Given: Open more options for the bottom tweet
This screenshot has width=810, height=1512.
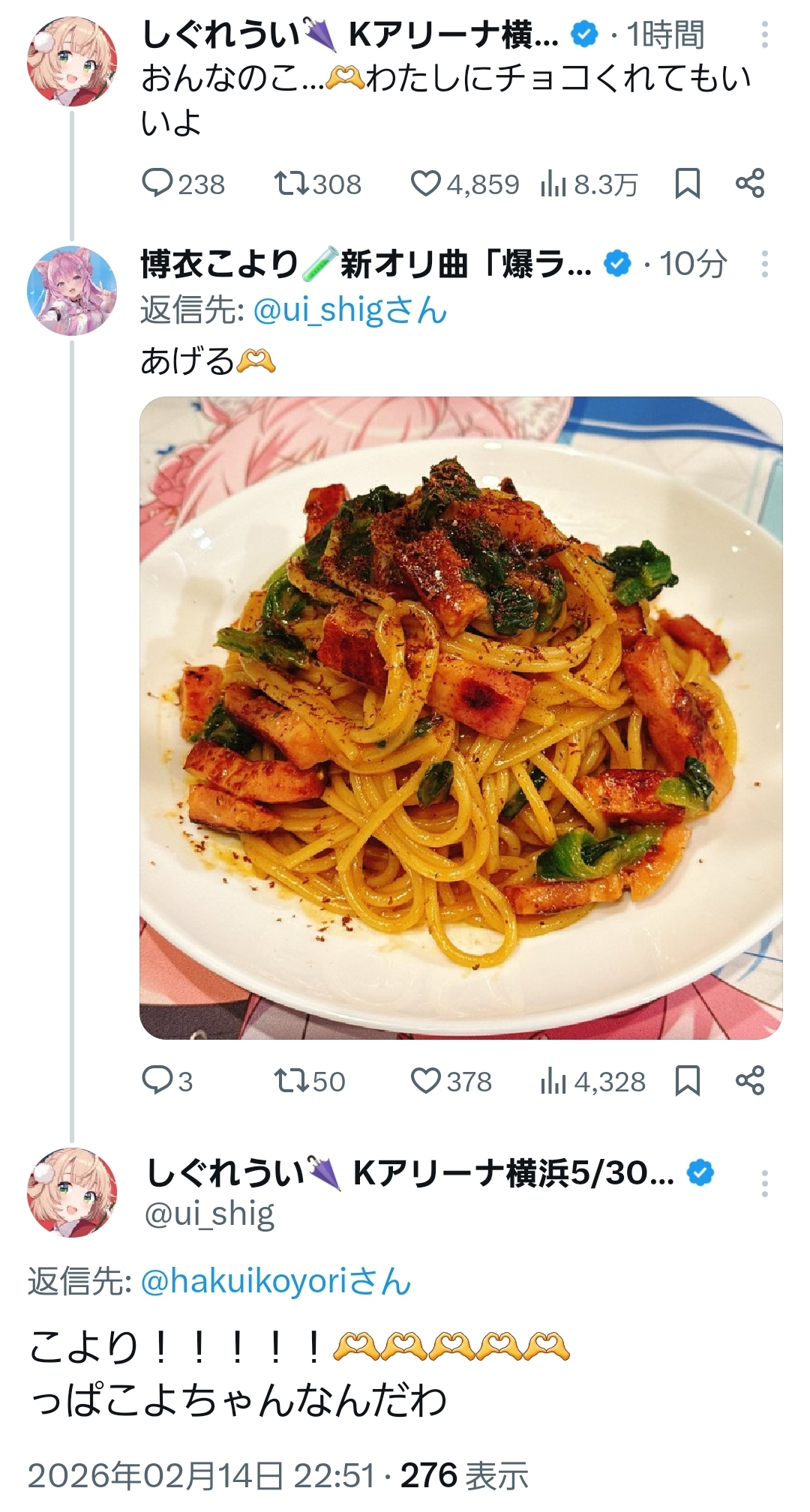Looking at the screenshot, I should tap(764, 1184).
